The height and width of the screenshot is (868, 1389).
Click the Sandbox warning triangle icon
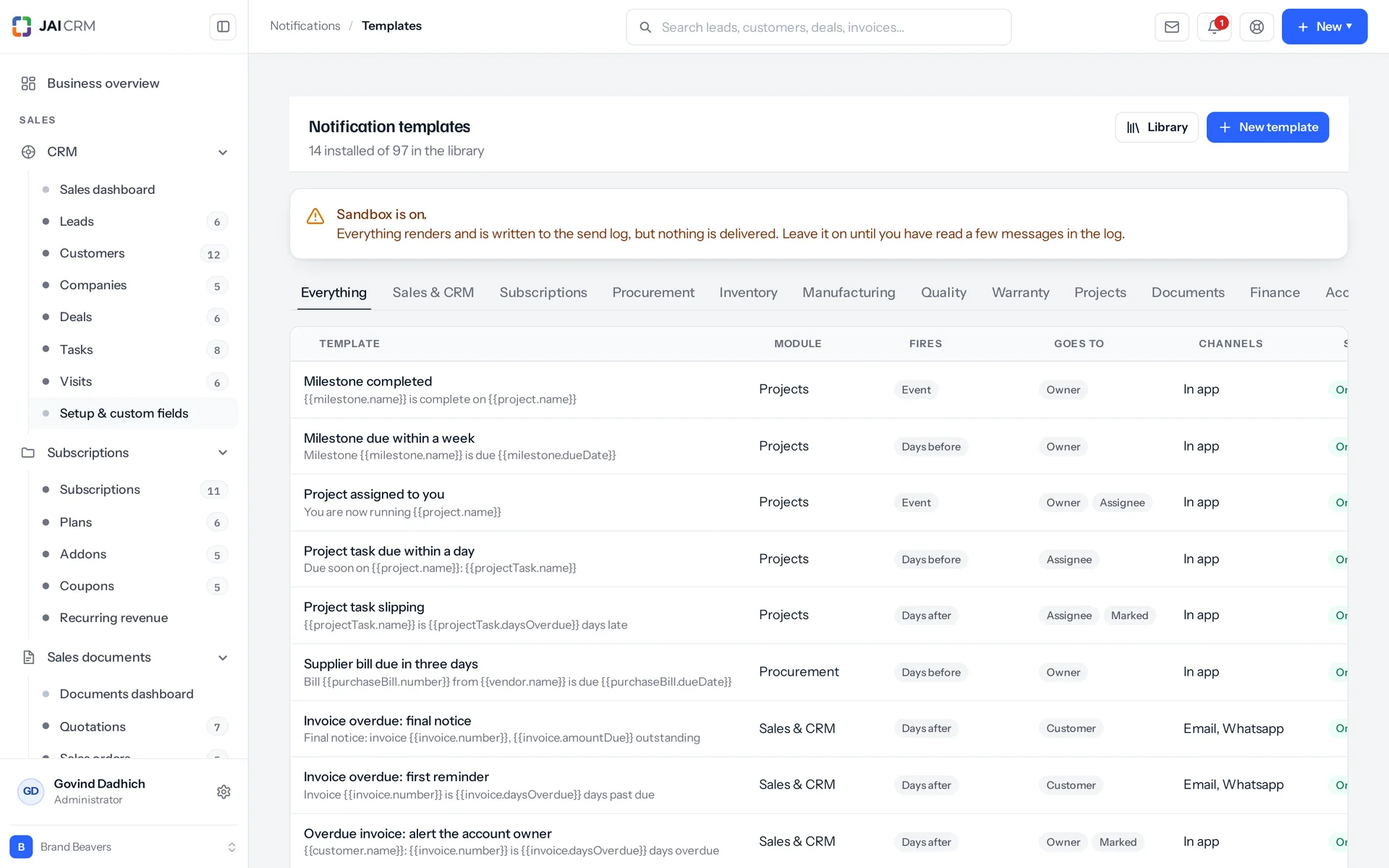(x=315, y=216)
